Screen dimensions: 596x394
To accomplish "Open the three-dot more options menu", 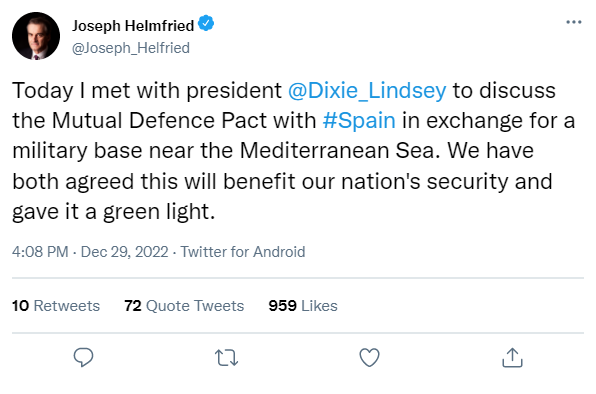I will pos(574,22).
